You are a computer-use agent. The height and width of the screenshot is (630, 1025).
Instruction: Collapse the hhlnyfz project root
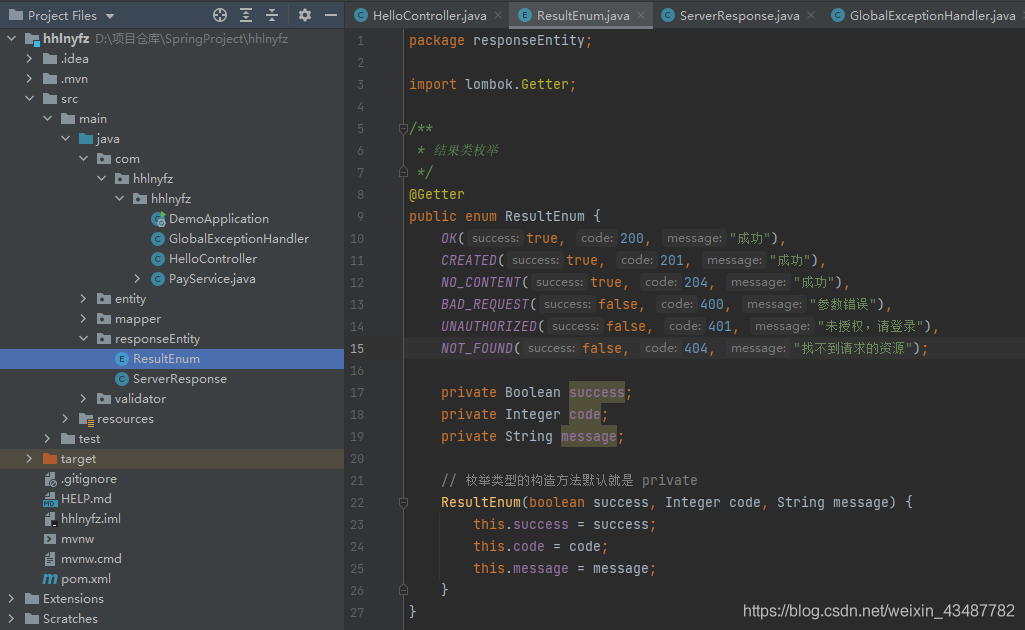(x=12, y=39)
